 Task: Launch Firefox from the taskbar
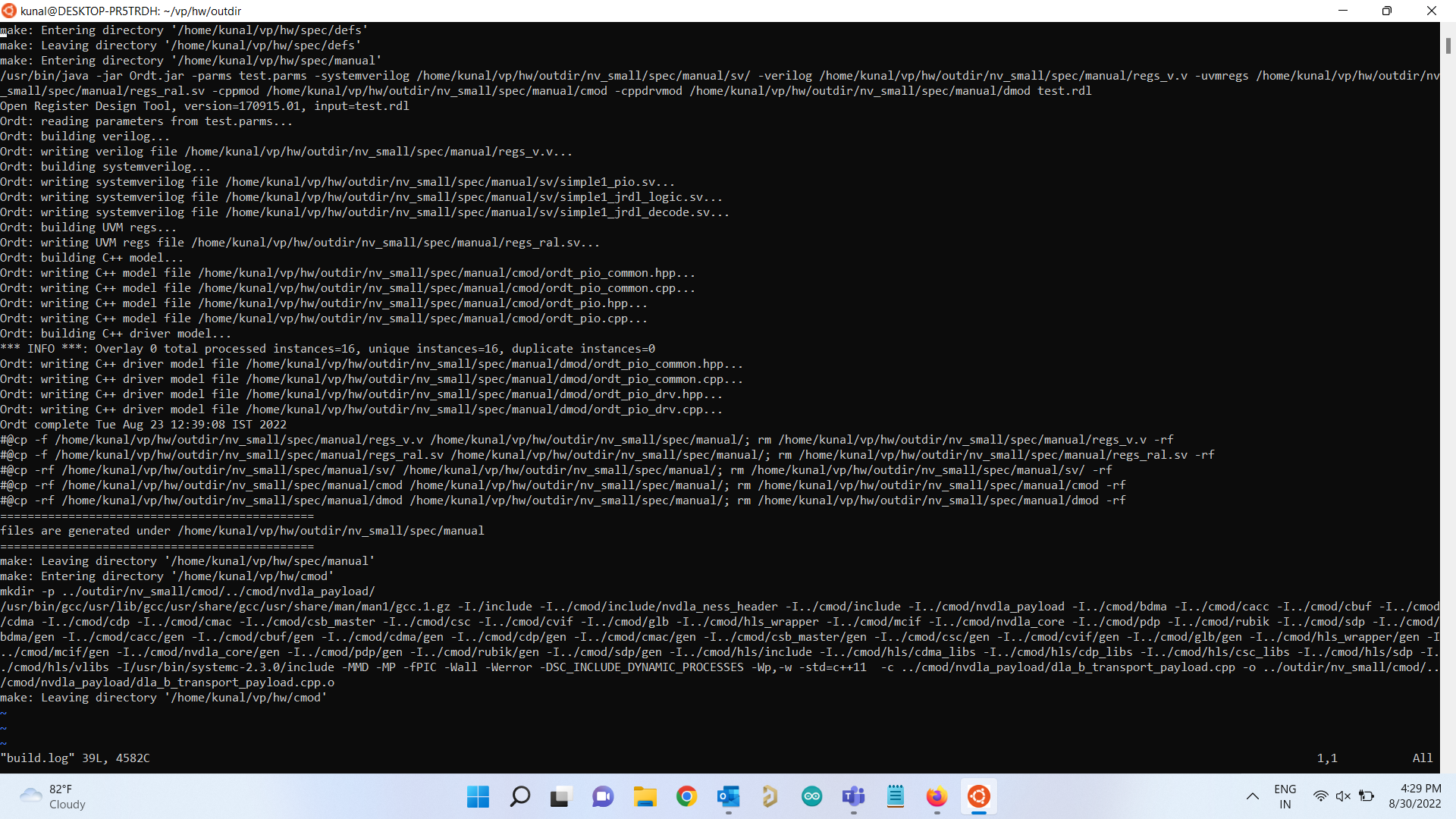pyautogui.click(x=937, y=796)
